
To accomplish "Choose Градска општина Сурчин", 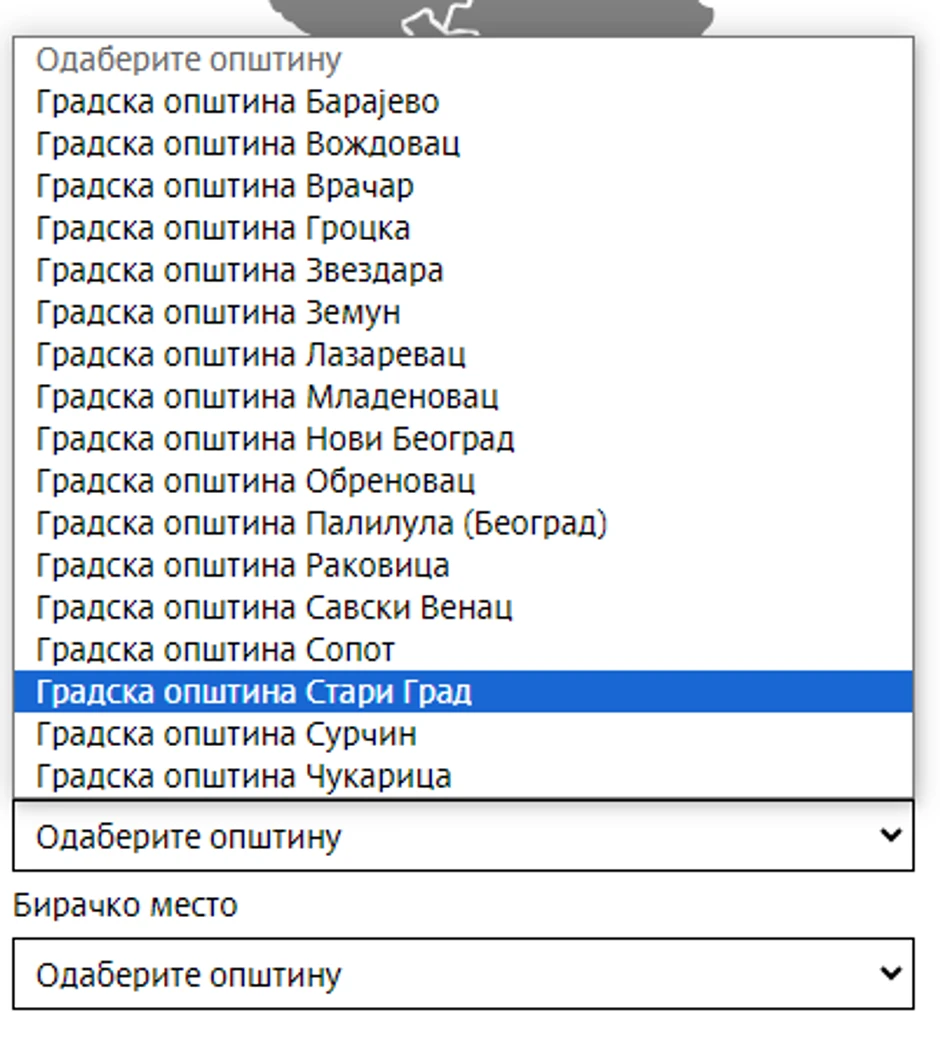I will (x=226, y=734).
